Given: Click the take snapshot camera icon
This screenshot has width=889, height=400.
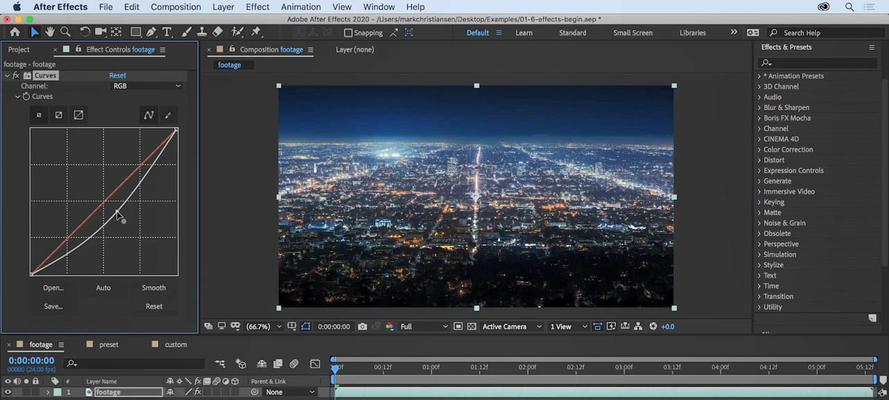Looking at the screenshot, I should click(362, 327).
